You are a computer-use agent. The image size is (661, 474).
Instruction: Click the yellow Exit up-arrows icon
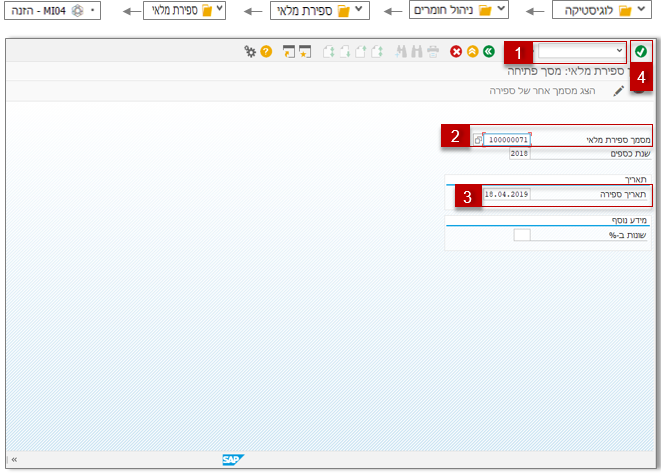tap(472, 51)
